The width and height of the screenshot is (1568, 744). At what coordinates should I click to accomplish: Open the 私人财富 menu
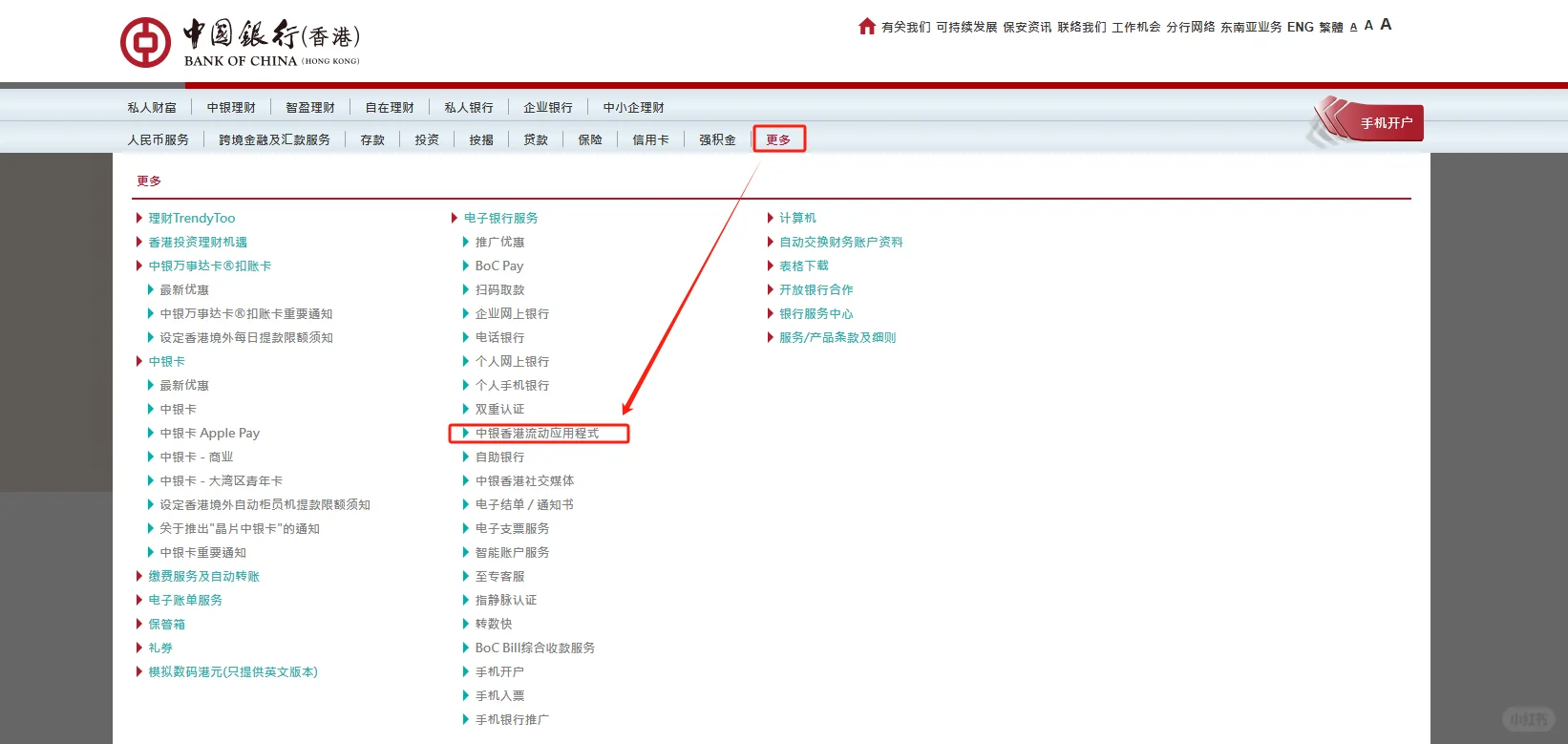(x=152, y=108)
